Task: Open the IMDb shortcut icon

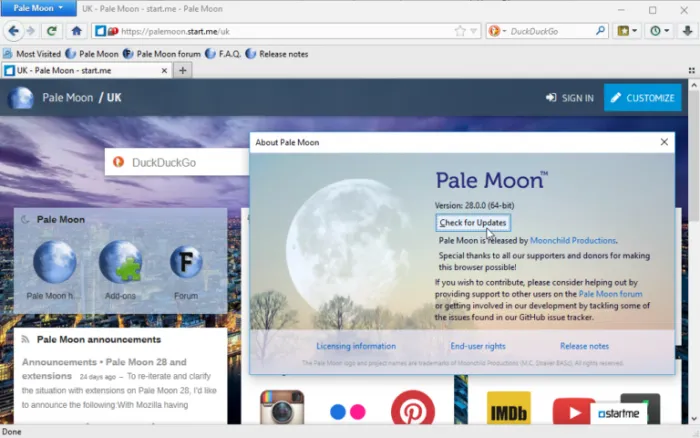Action: tap(508, 408)
